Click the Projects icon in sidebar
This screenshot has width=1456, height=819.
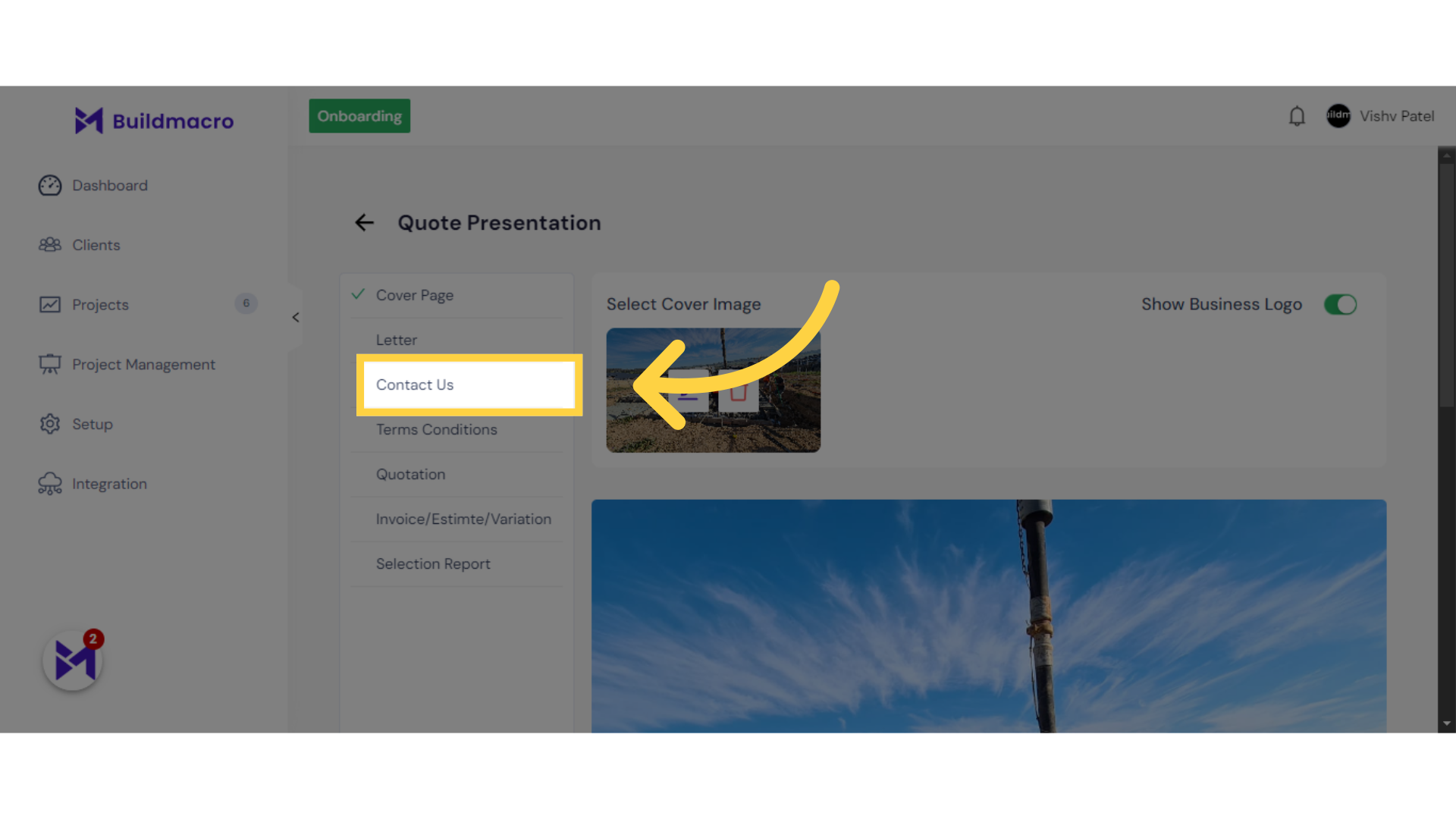tap(49, 304)
